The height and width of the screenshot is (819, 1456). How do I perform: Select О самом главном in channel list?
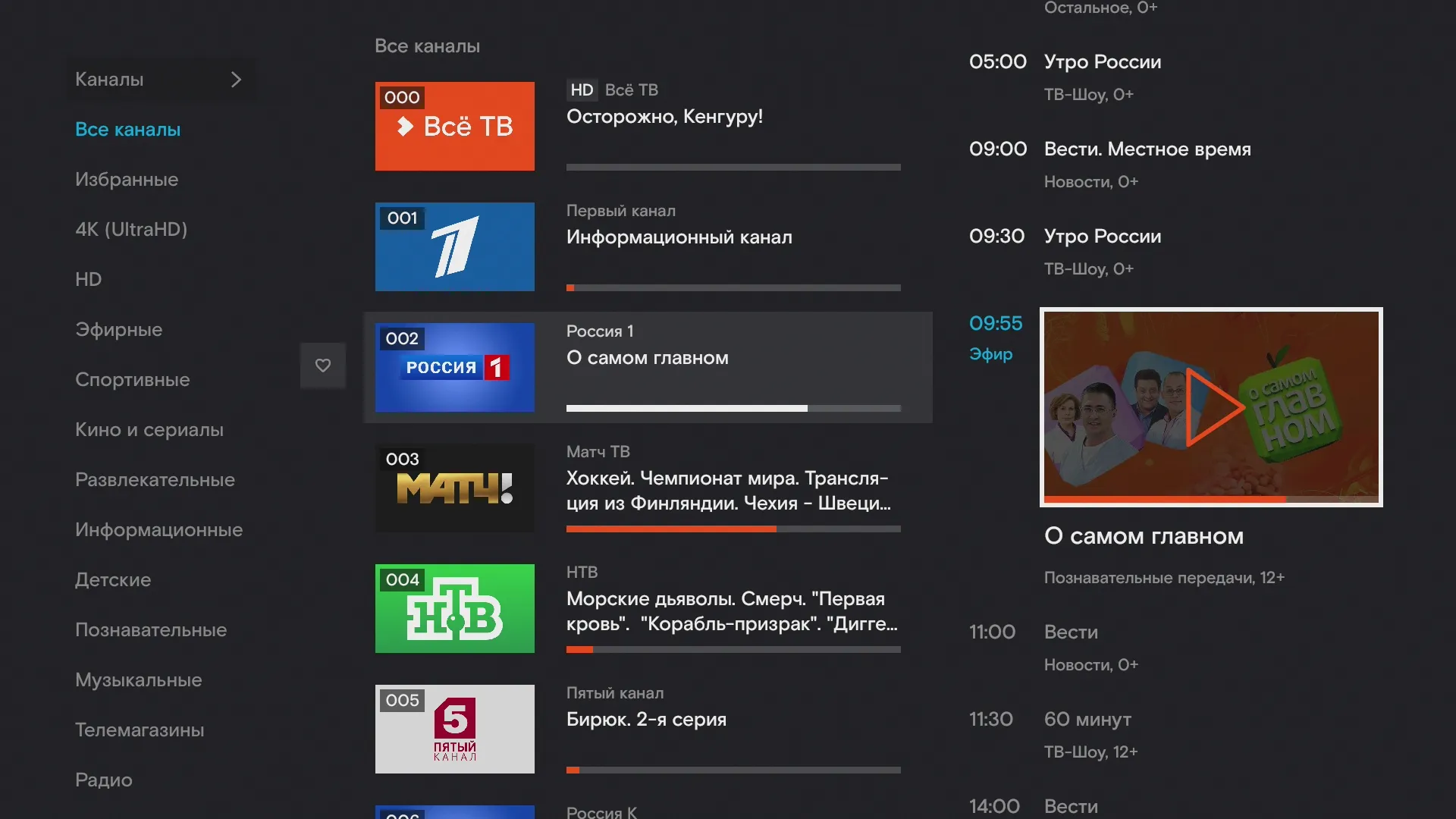647,358
